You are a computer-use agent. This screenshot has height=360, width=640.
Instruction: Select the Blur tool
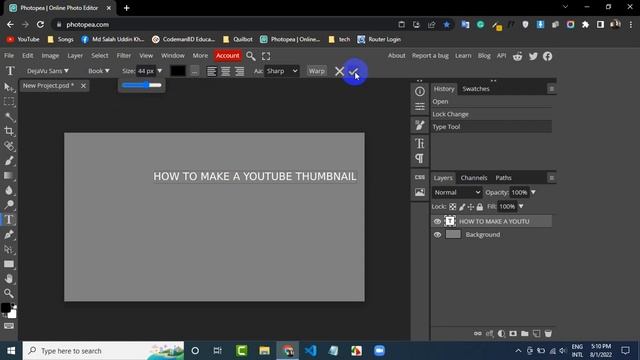(x=9, y=190)
